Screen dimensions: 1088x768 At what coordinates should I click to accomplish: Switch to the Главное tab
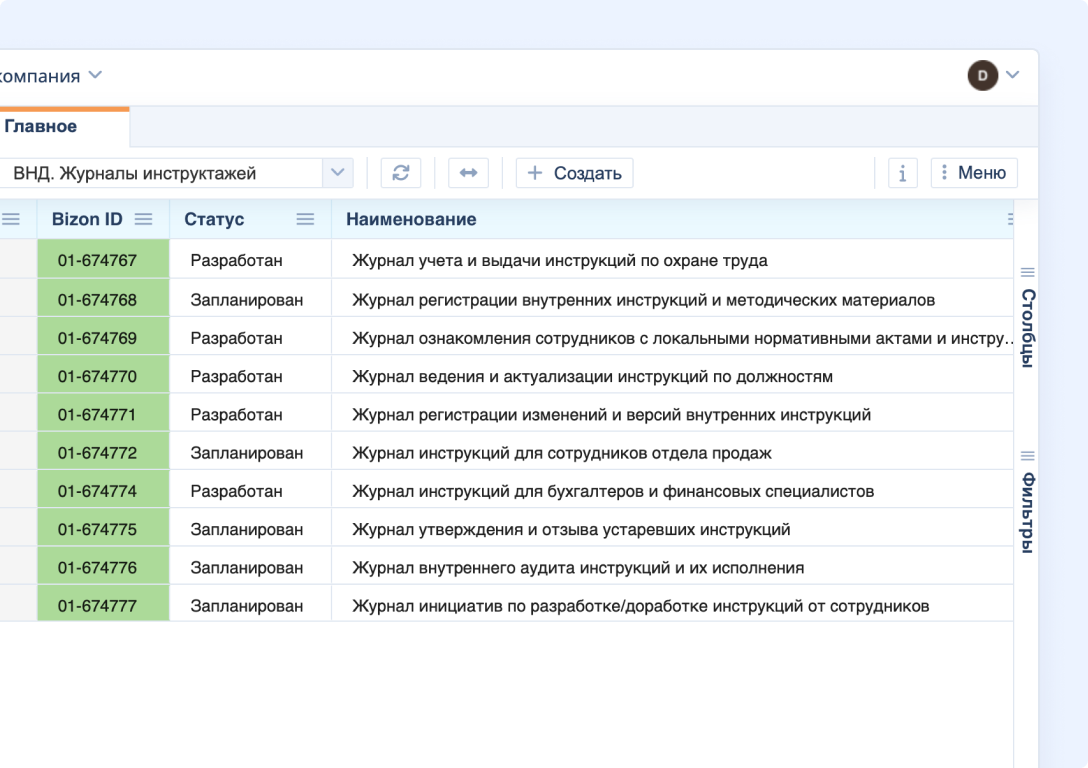tap(41, 127)
